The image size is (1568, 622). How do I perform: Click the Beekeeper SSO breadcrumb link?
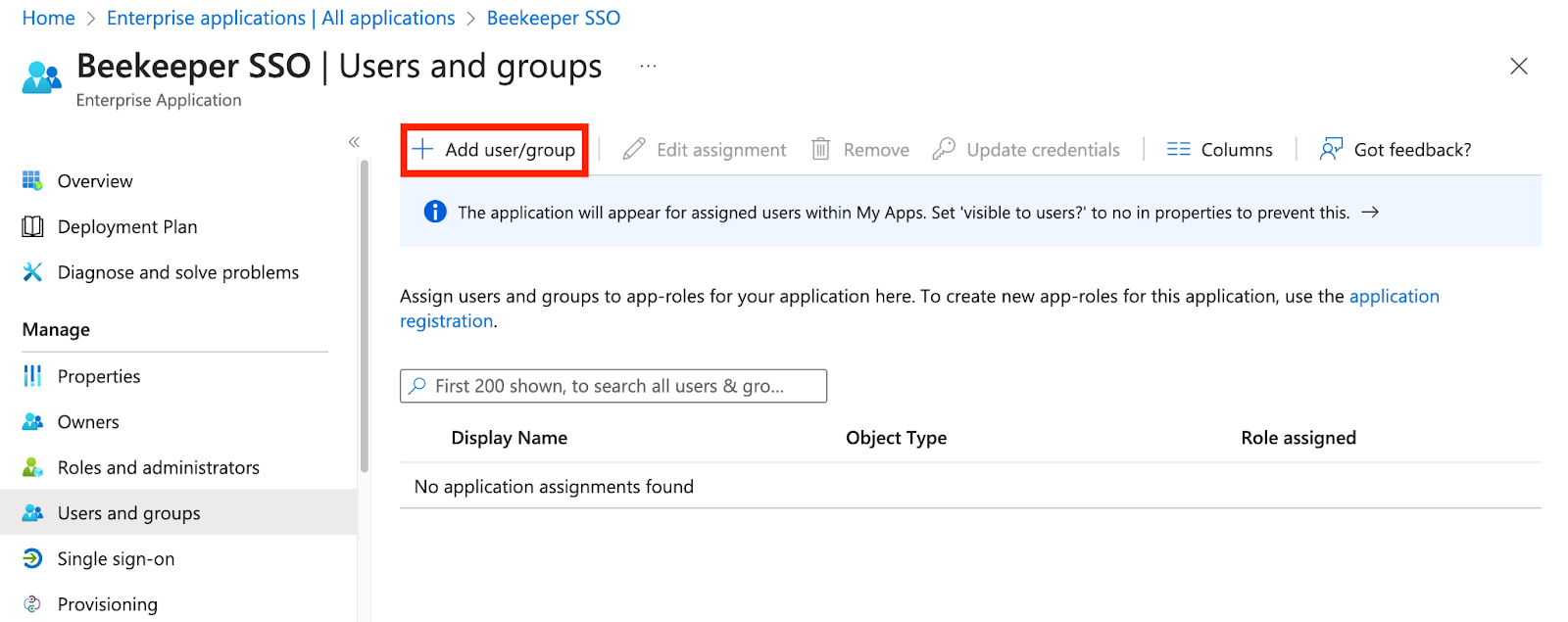tap(554, 18)
